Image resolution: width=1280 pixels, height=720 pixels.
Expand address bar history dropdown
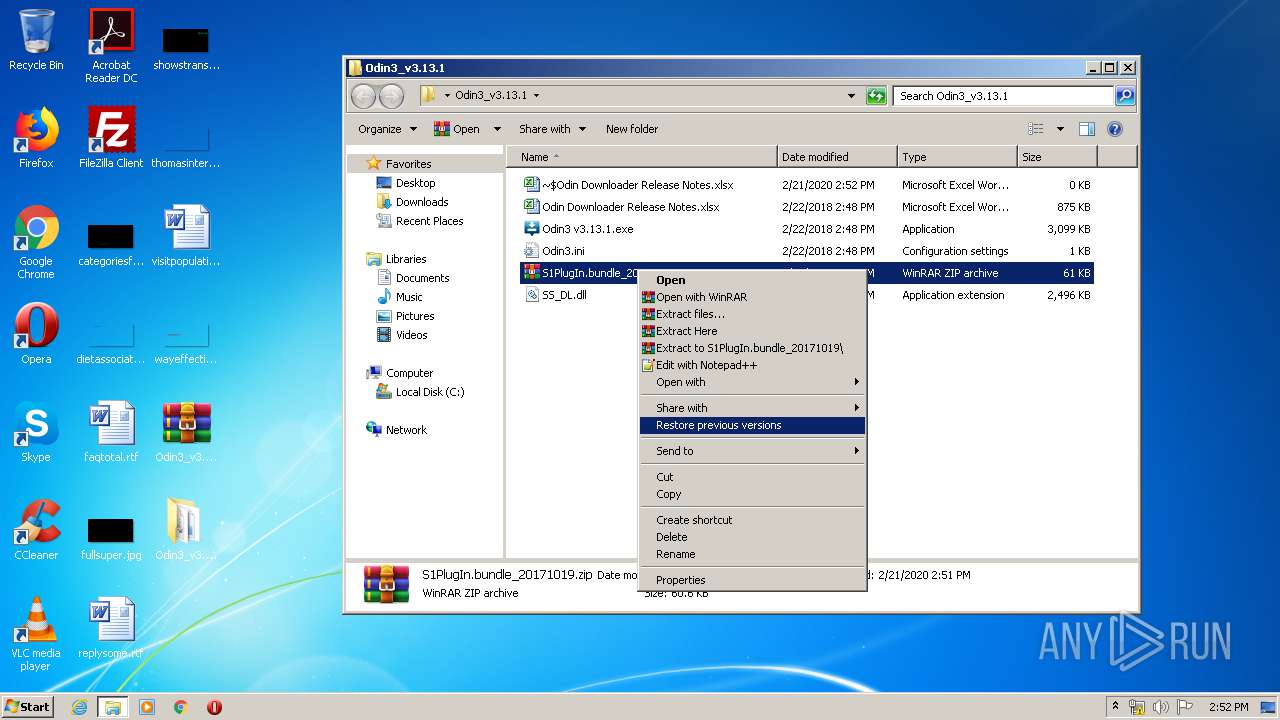pyautogui.click(x=851, y=96)
